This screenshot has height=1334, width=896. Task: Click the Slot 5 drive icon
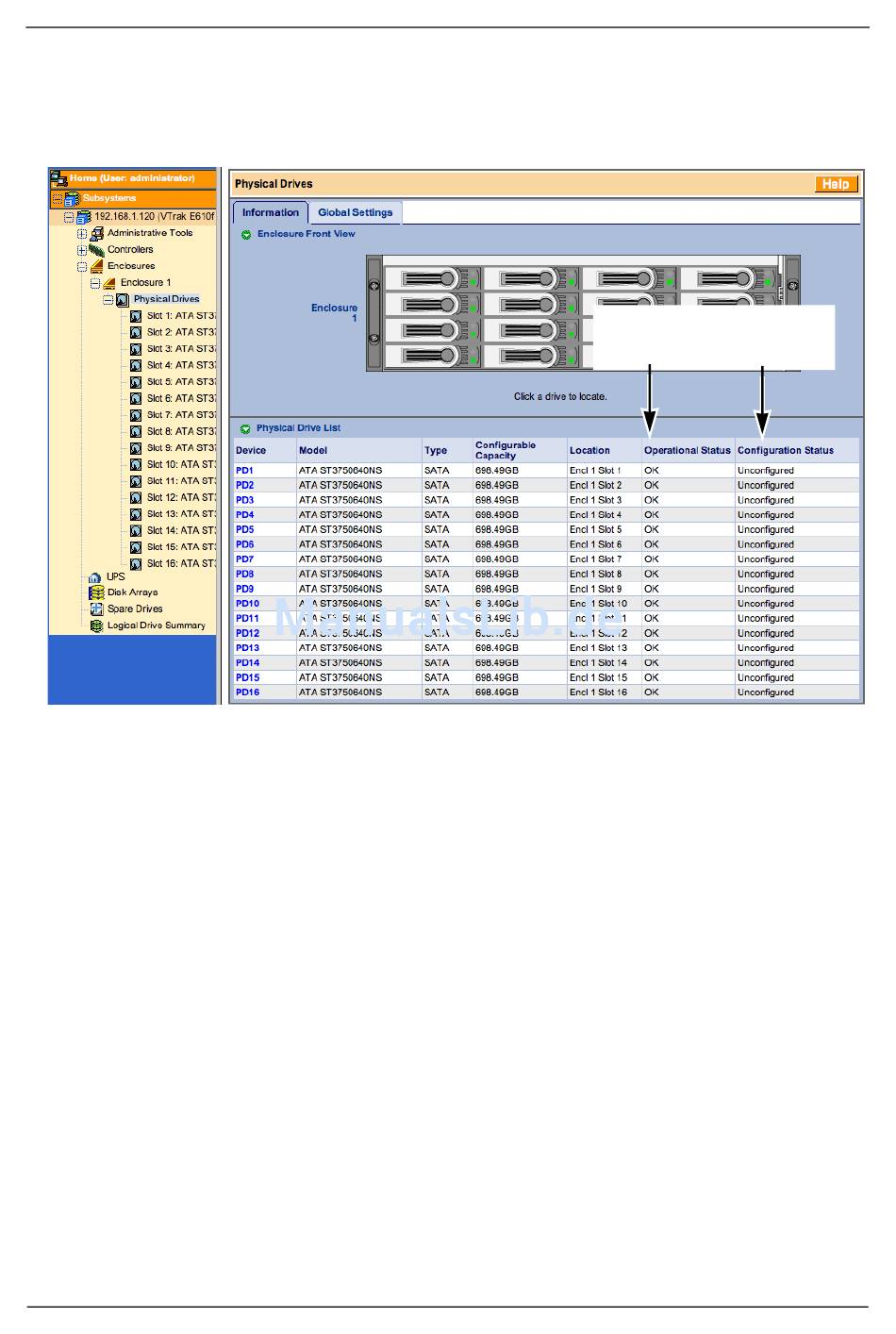(x=136, y=382)
